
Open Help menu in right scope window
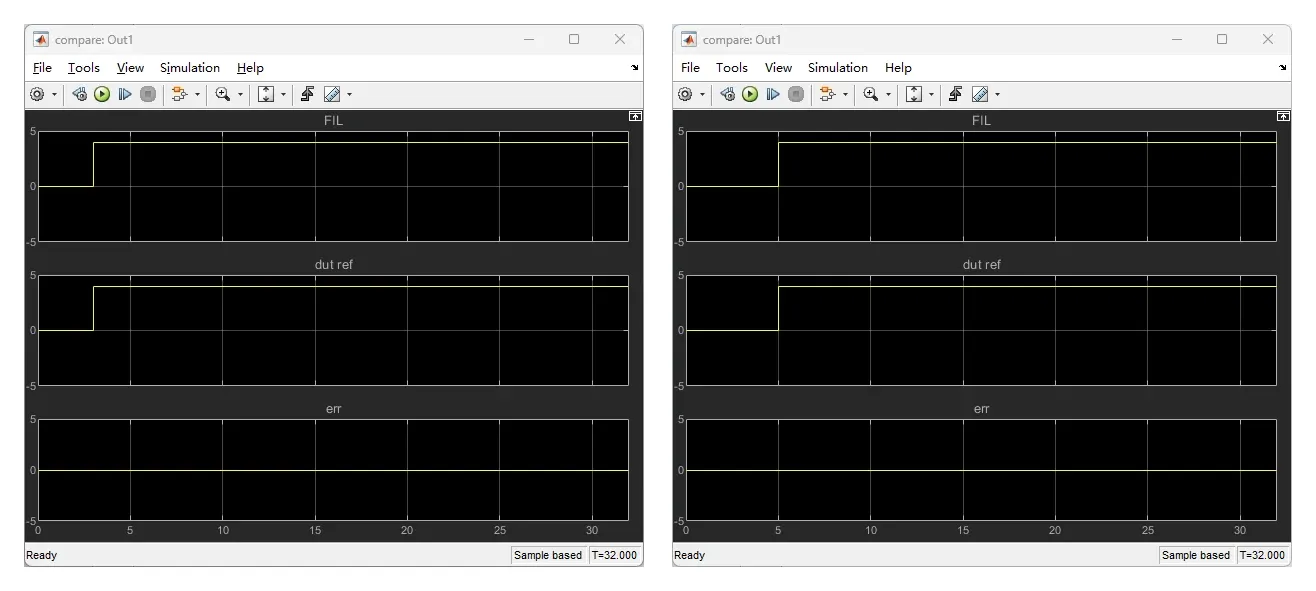tap(898, 68)
